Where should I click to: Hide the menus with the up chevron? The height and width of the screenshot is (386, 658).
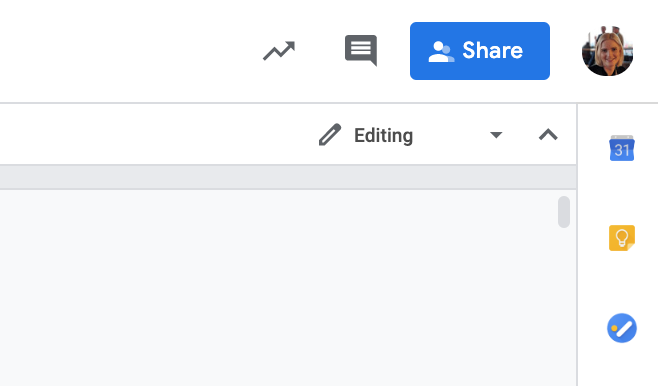(x=548, y=135)
